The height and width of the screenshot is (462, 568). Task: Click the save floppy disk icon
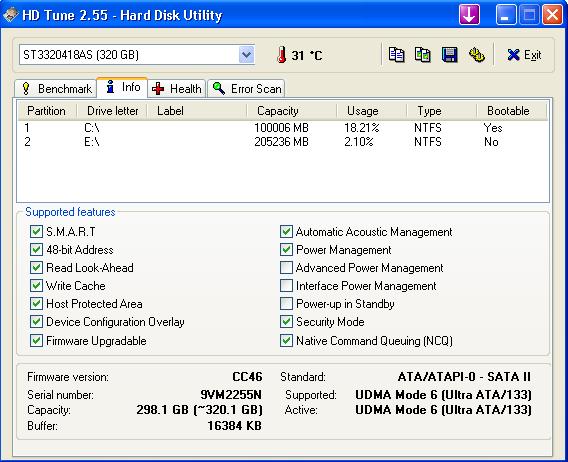coord(449,55)
